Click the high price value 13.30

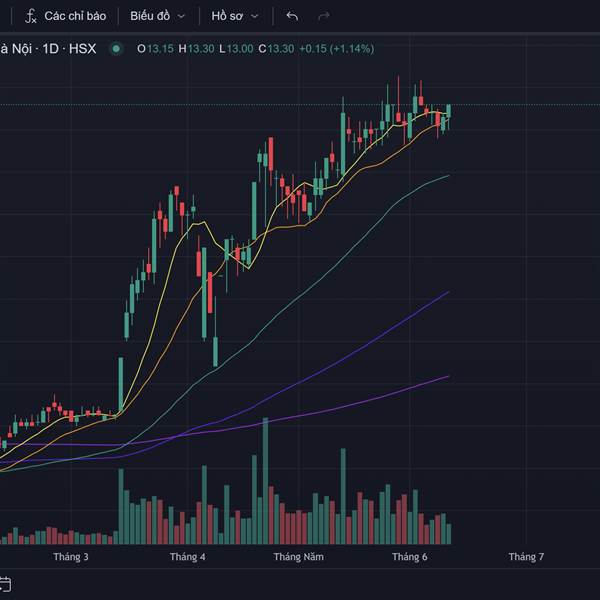[x=201, y=49]
